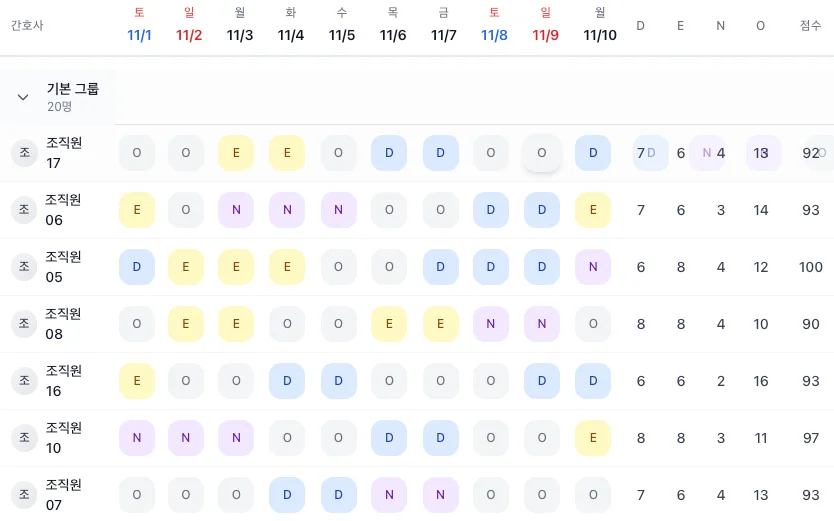Click the 11/1 Saturday date header
Viewport: 834px width, 521px height.
click(x=139, y=26)
